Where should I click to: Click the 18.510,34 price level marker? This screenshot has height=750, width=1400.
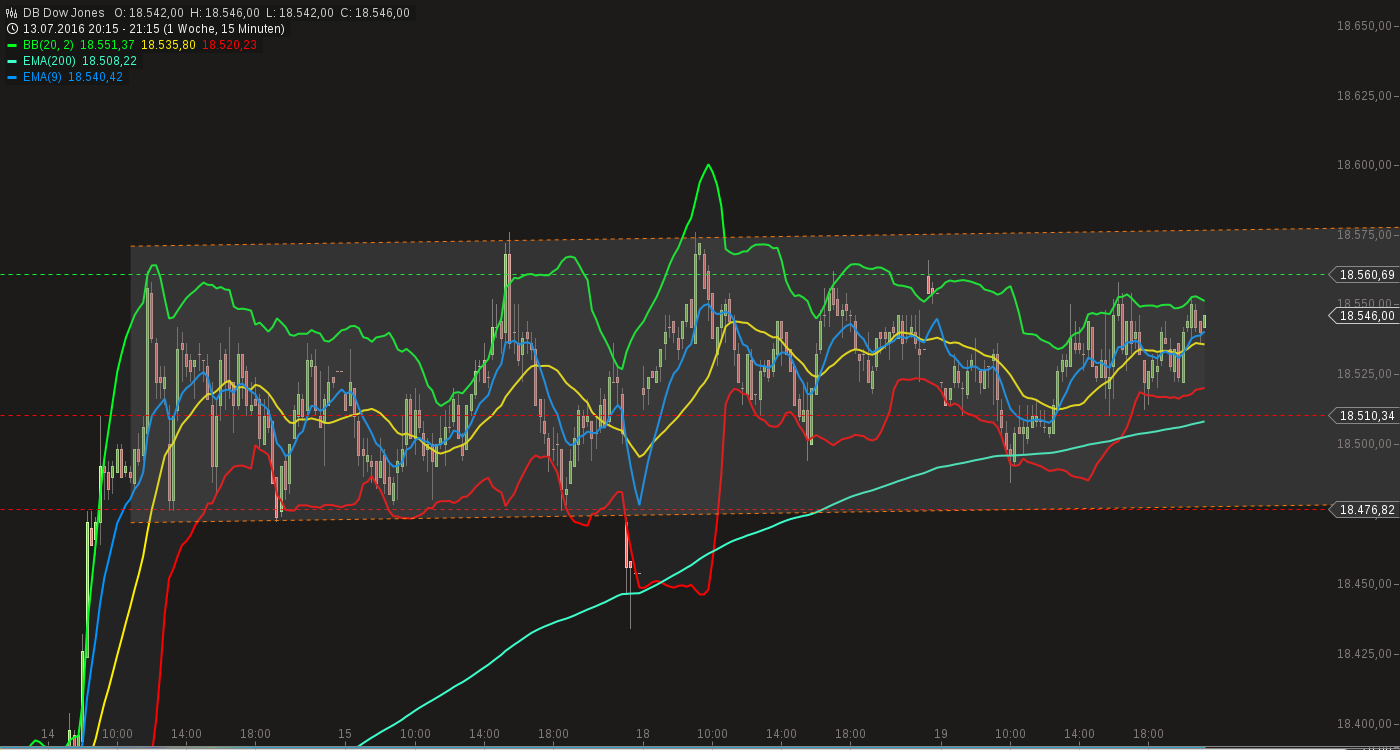pos(1366,416)
